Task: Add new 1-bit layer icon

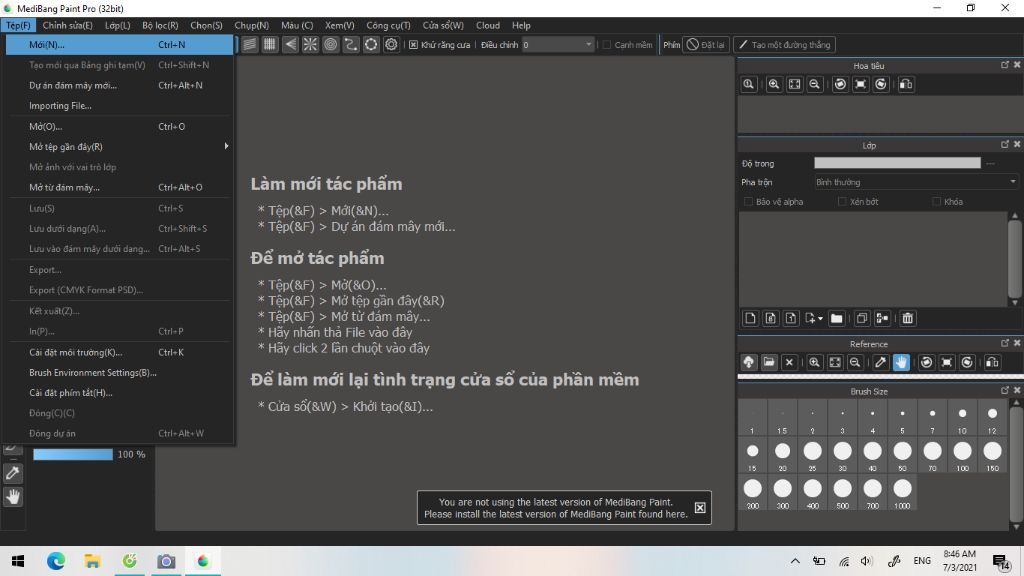Action: (x=791, y=318)
